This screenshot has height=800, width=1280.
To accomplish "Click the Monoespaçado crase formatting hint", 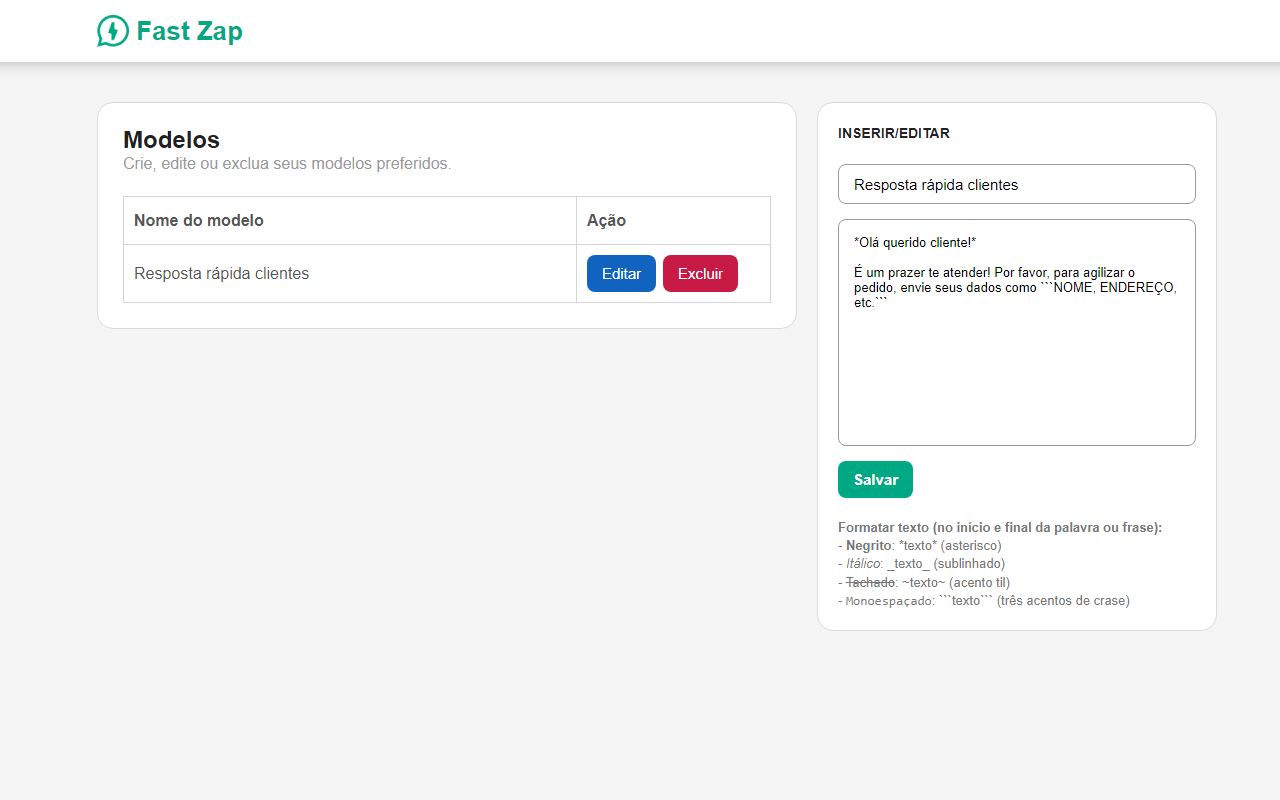I will pos(984,601).
